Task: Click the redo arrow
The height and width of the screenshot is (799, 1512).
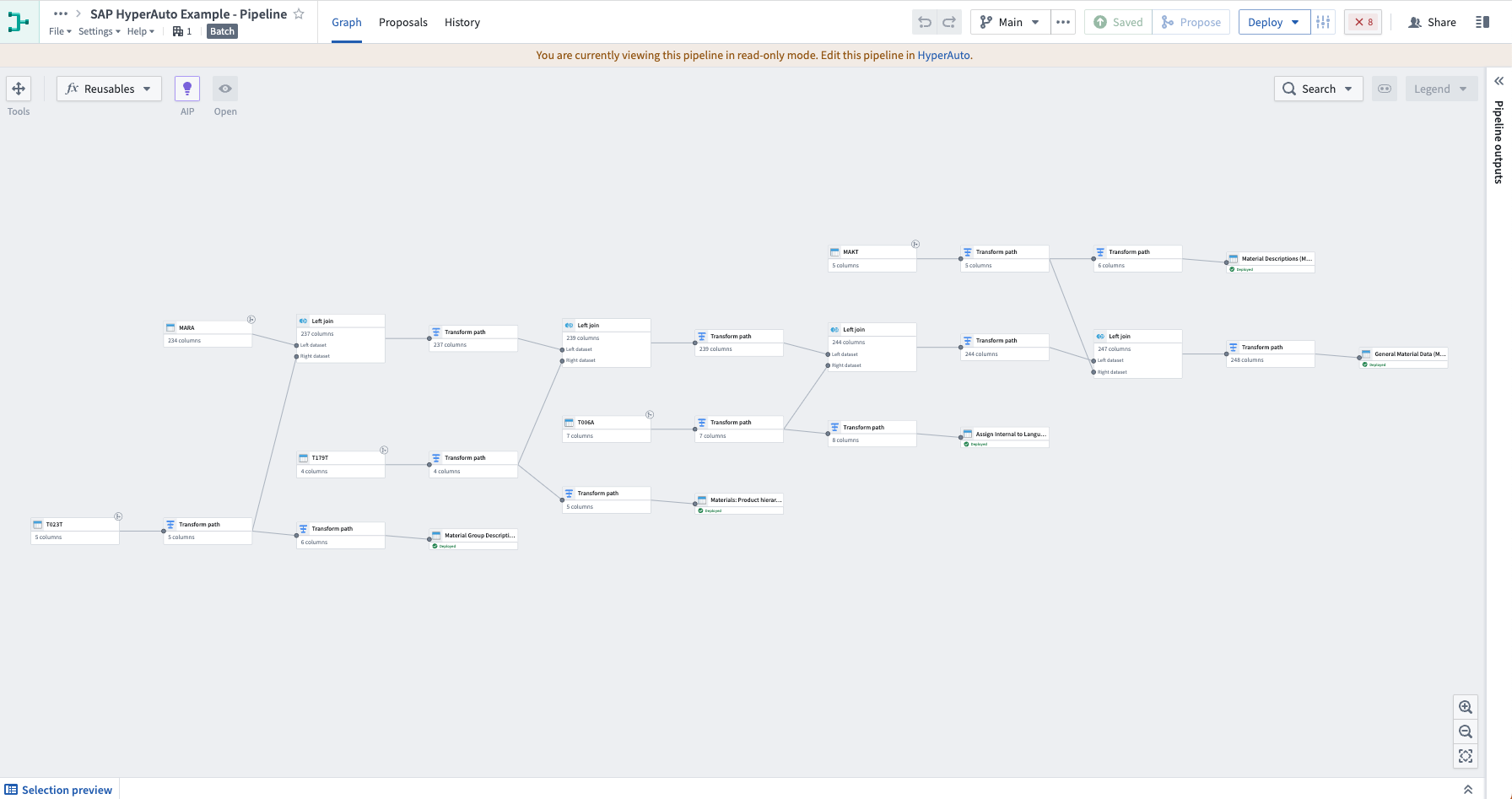Action: 949,22
